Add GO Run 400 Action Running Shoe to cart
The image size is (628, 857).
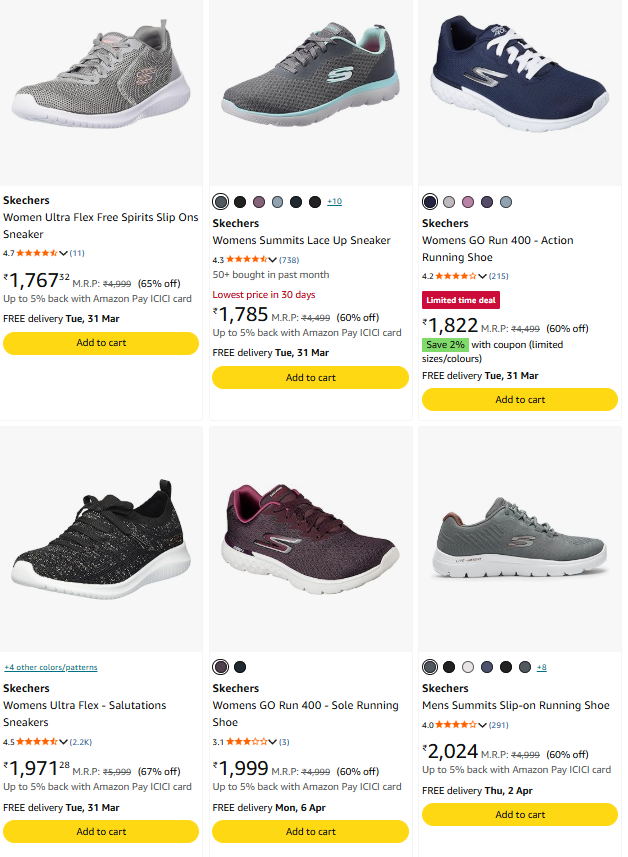[520, 399]
